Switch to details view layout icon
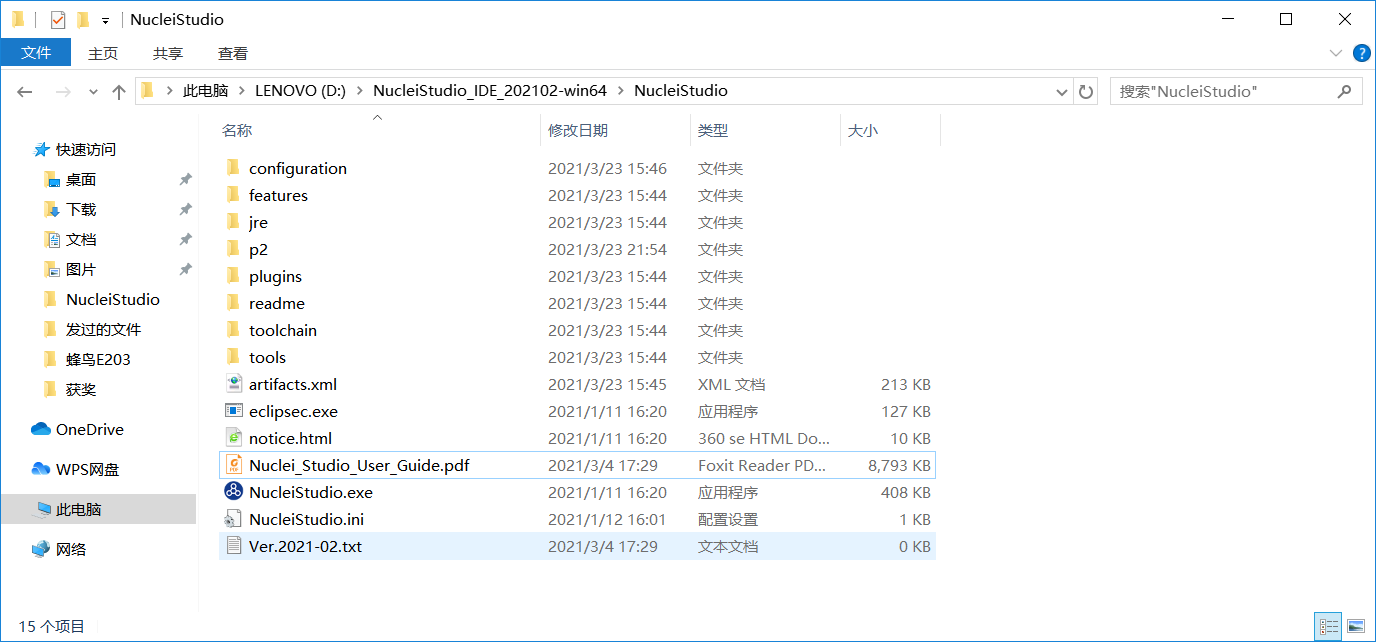Image resolution: width=1376 pixels, height=642 pixels. point(1328,627)
